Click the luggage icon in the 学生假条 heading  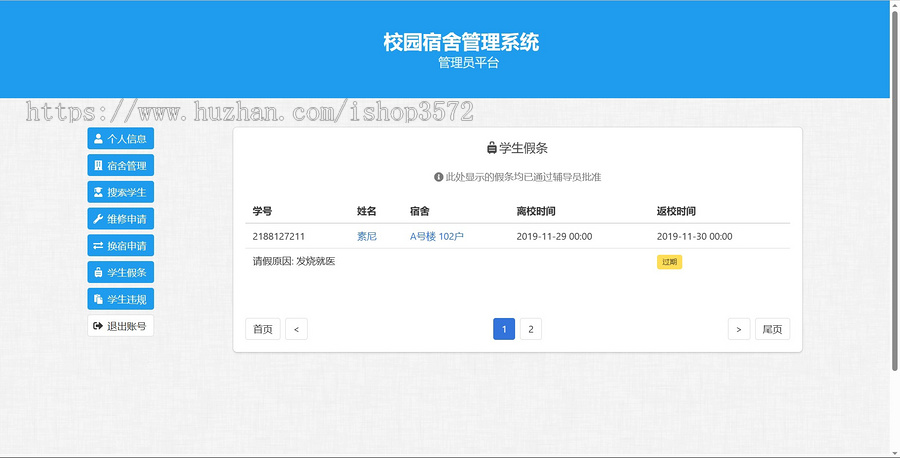[x=491, y=148]
